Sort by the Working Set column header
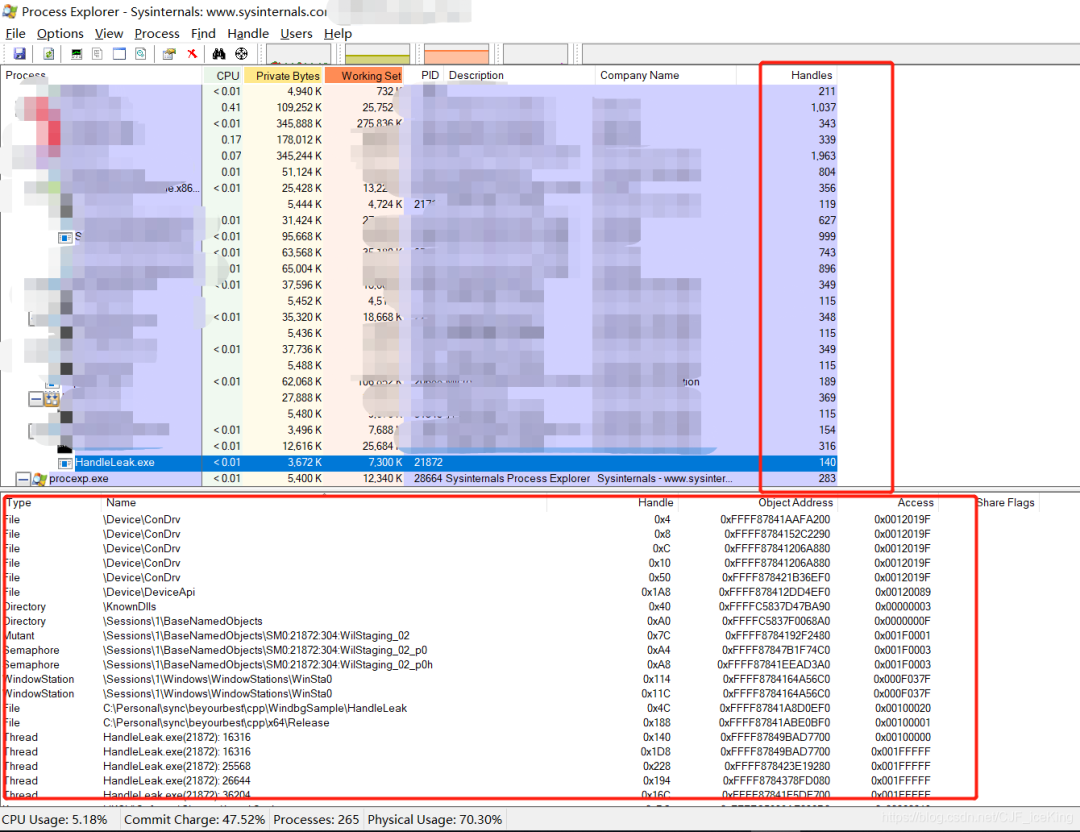The width and height of the screenshot is (1080, 832). click(364, 75)
